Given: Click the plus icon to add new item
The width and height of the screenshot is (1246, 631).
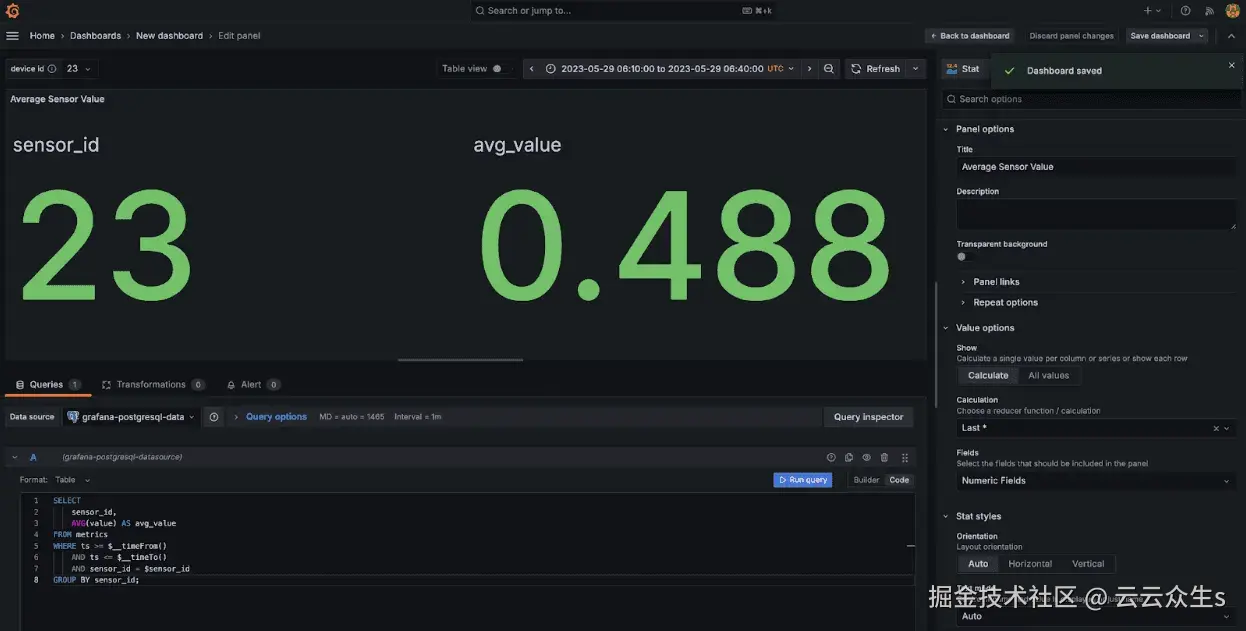Looking at the screenshot, I should tap(1148, 11).
